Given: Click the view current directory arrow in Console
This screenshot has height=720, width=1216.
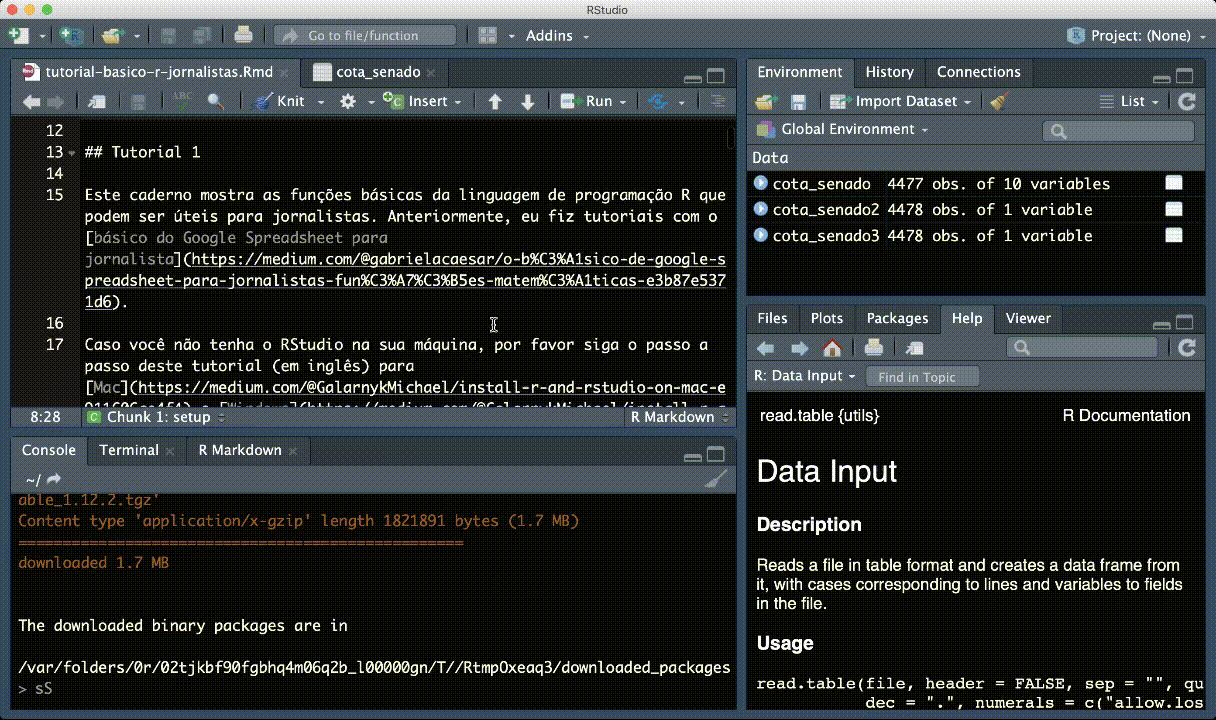Looking at the screenshot, I should coord(54,480).
